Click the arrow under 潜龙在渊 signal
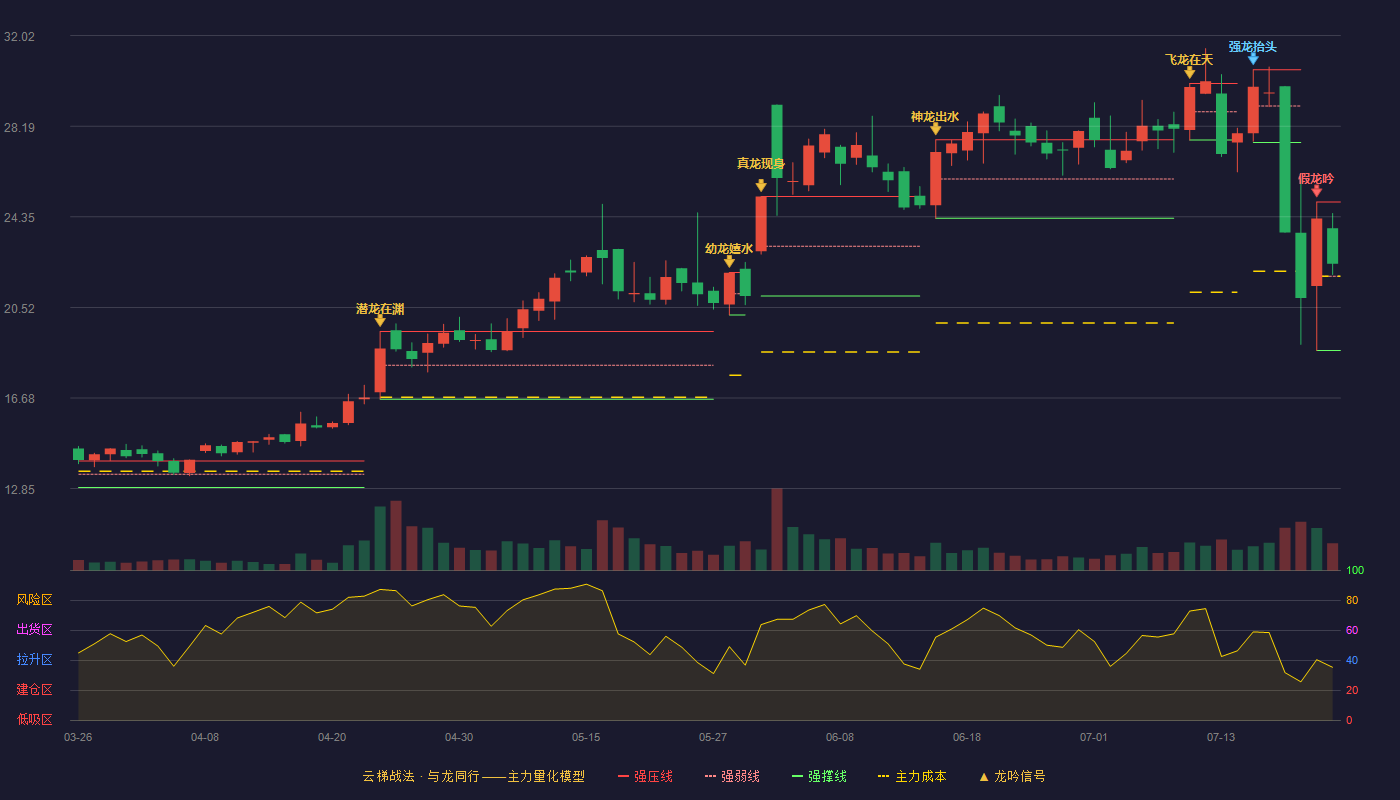 tap(380, 321)
